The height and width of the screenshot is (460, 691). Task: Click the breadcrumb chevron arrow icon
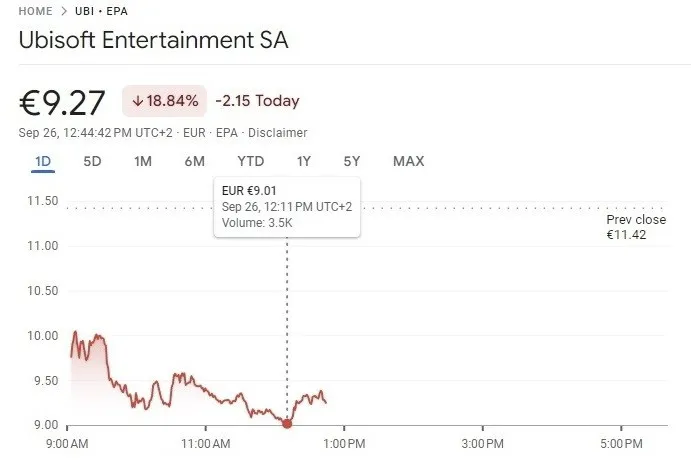pyautogui.click(x=64, y=11)
